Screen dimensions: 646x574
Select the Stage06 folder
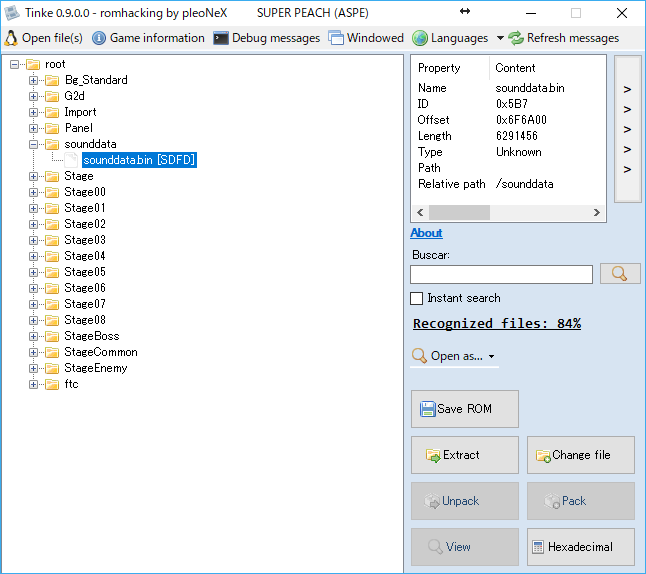tap(85, 288)
